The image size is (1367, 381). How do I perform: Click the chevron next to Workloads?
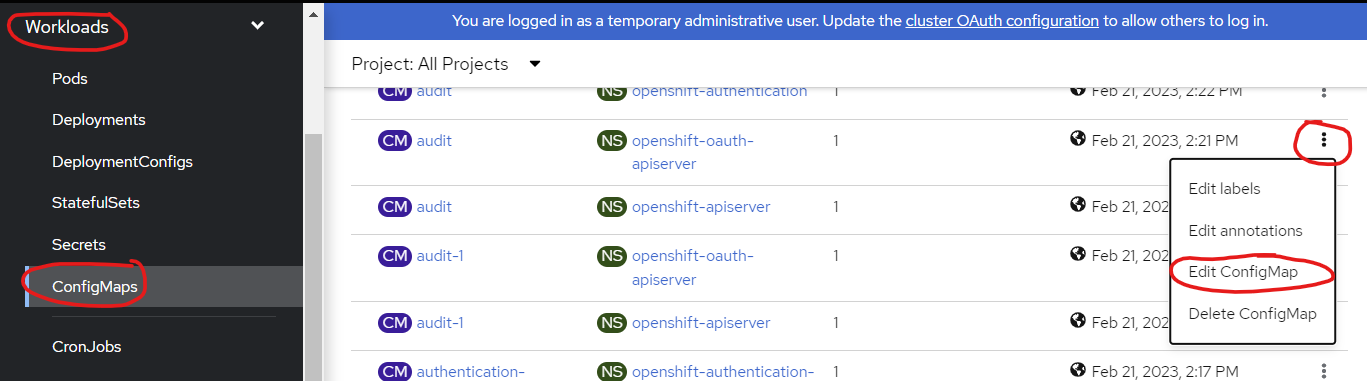point(258,27)
